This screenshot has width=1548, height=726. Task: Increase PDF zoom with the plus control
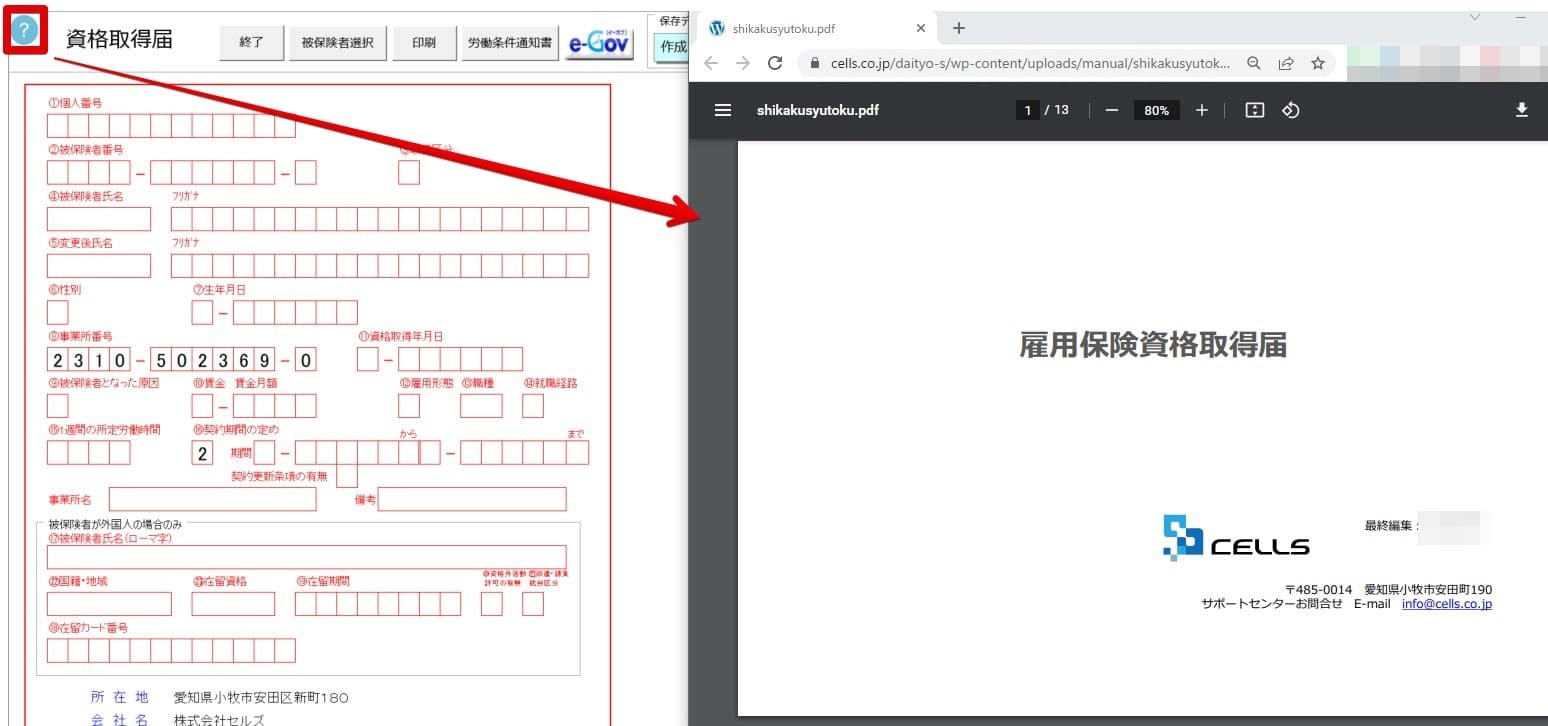tap(1201, 110)
